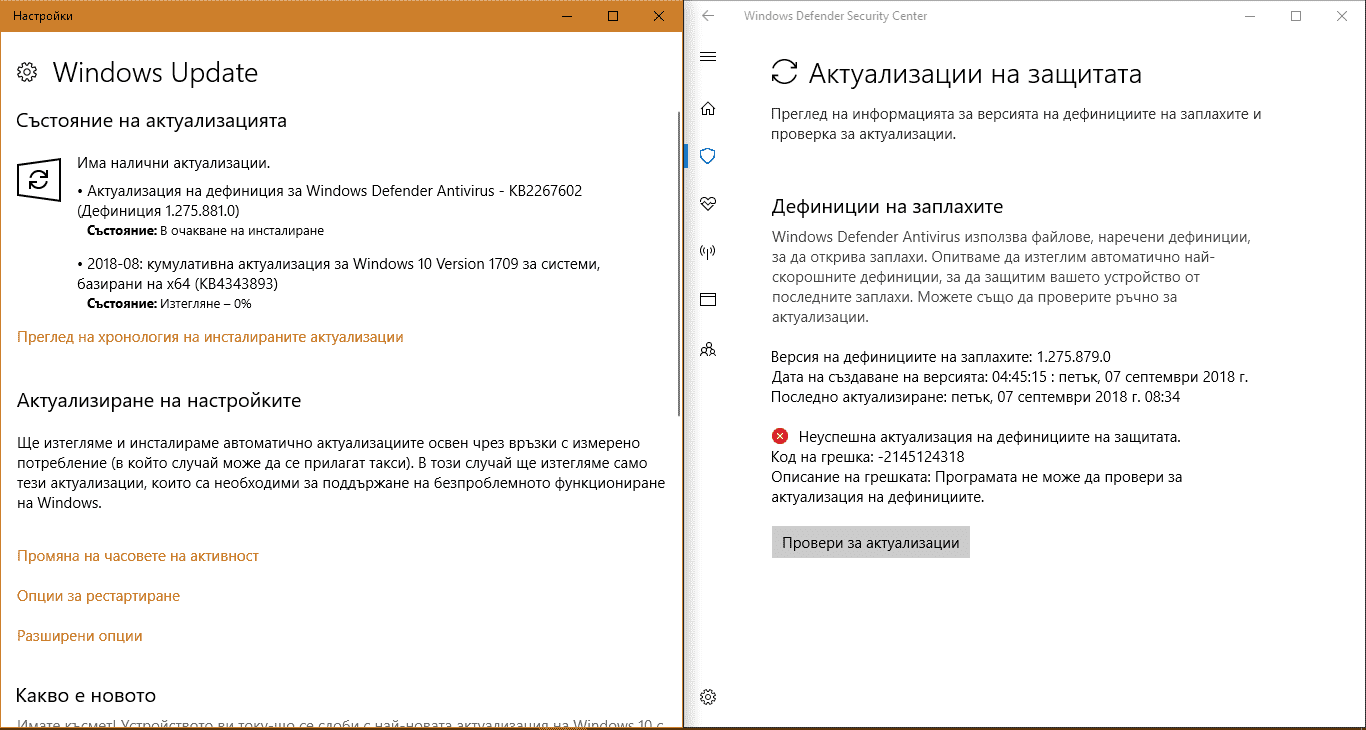Open "Опции за рестартиране" link
Screen dimensions: 1366x730
tap(98, 596)
